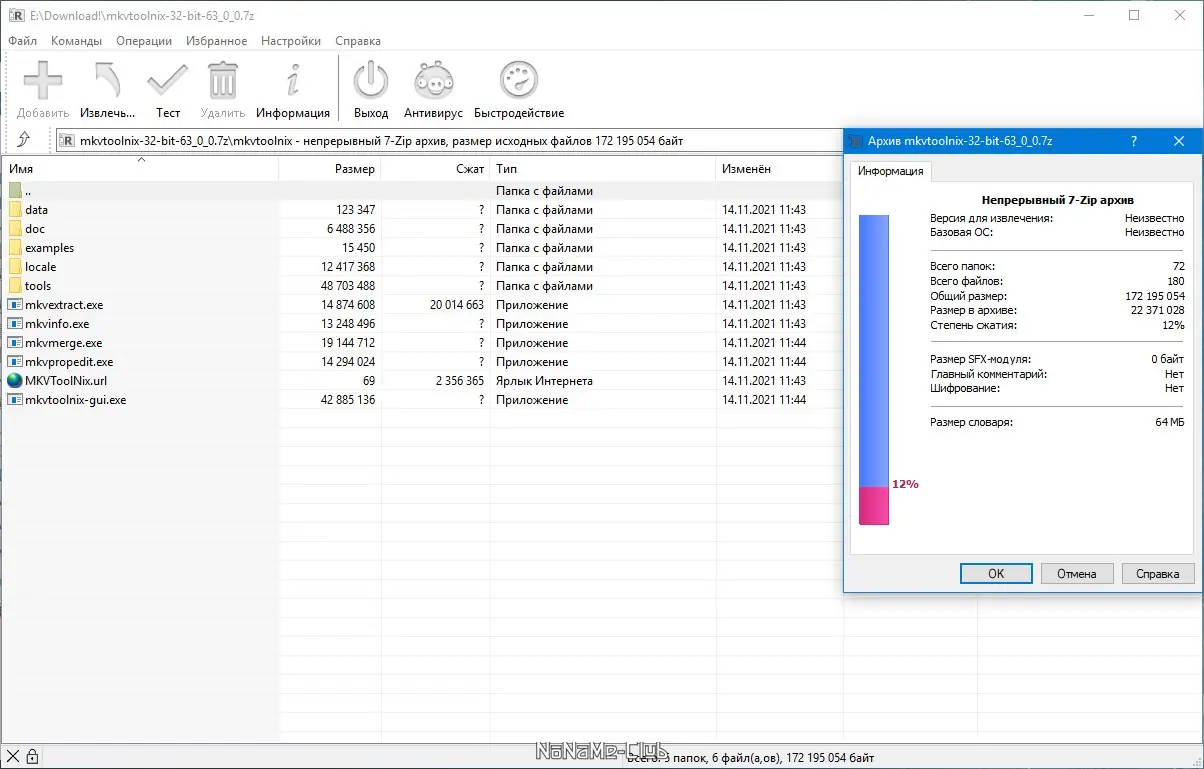Viewport: 1204px width, 769px height.
Task: Sort by Изменён column header
Action: click(779, 169)
